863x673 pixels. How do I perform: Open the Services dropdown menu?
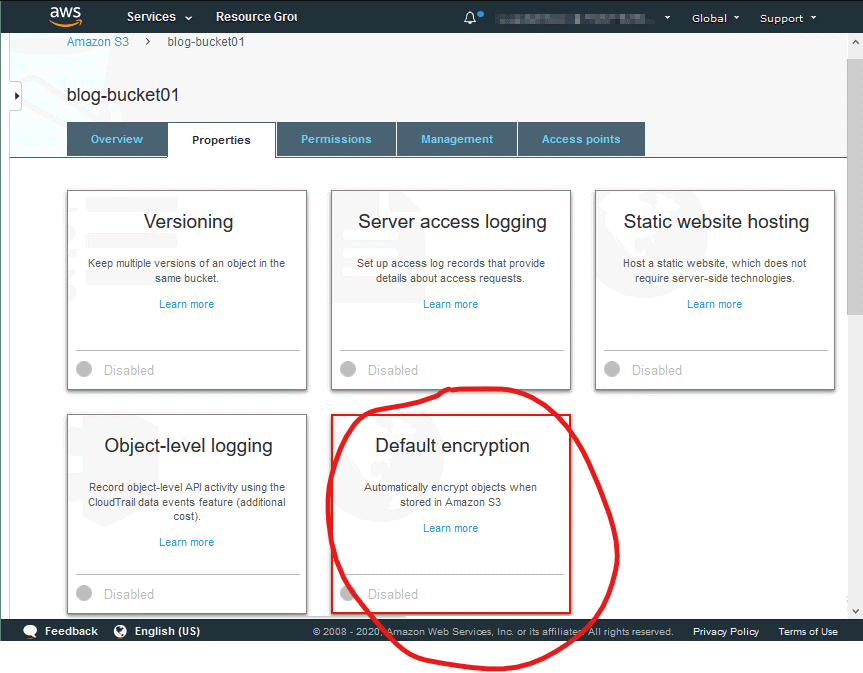click(159, 17)
